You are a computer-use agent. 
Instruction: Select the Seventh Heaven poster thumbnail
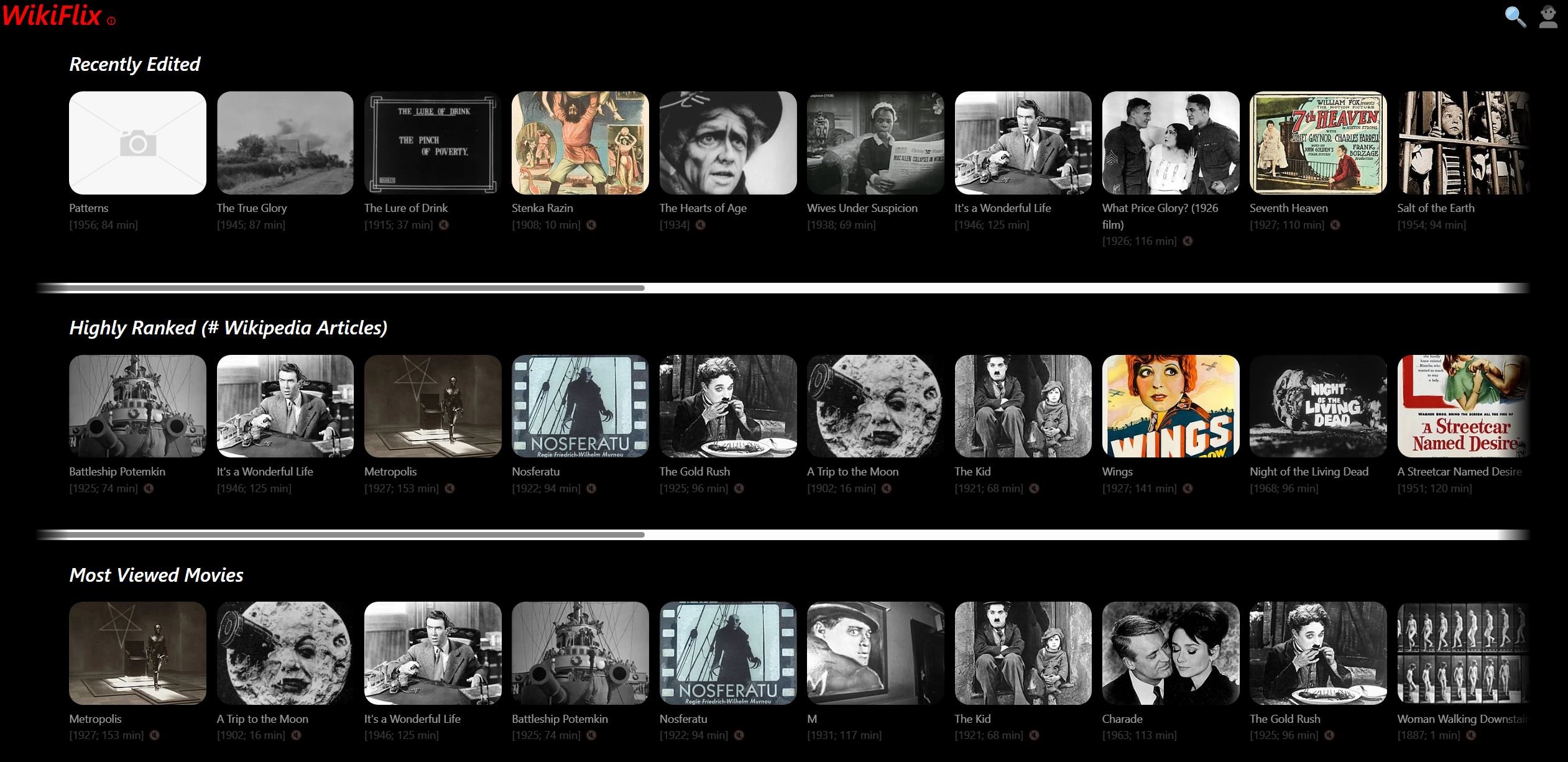pyautogui.click(x=1318, y=143)
